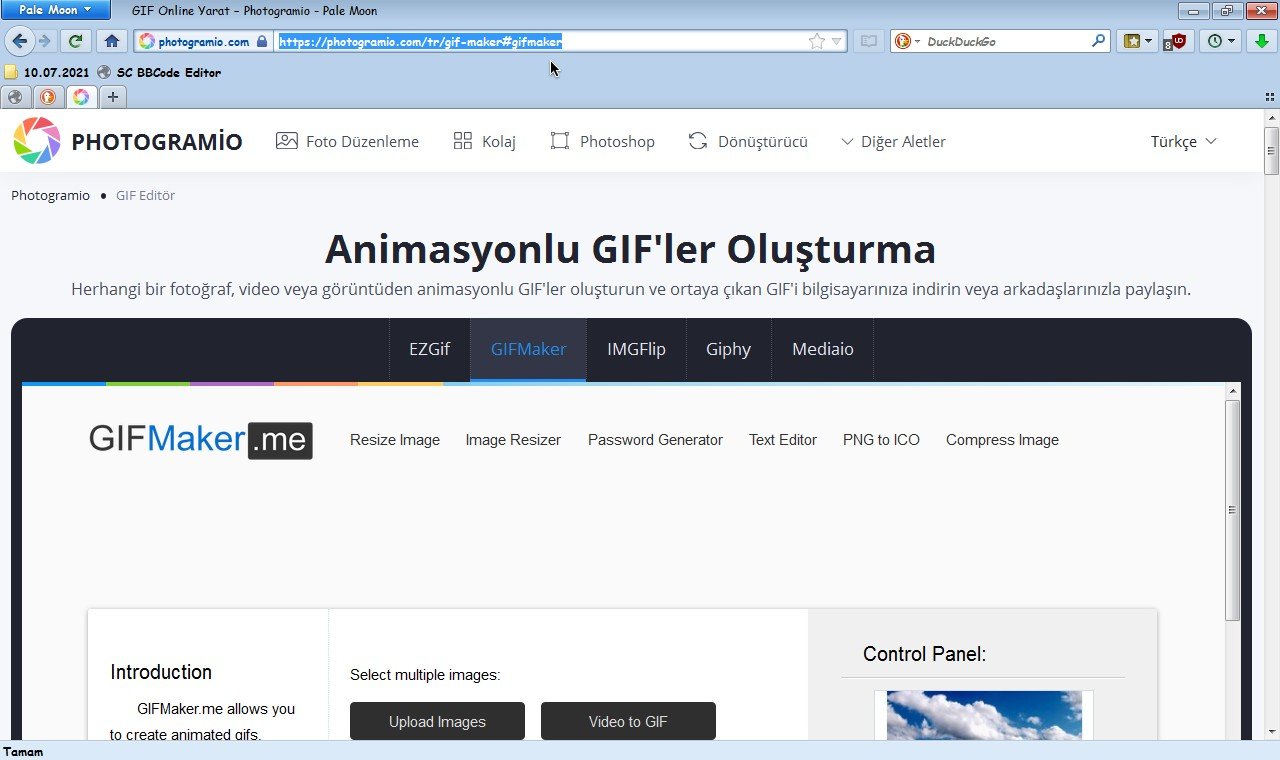Image resolution: width=1280 pixels, height=760 pixels.
Task: Switch to the Giphy tab
Action: click(728, 349)
